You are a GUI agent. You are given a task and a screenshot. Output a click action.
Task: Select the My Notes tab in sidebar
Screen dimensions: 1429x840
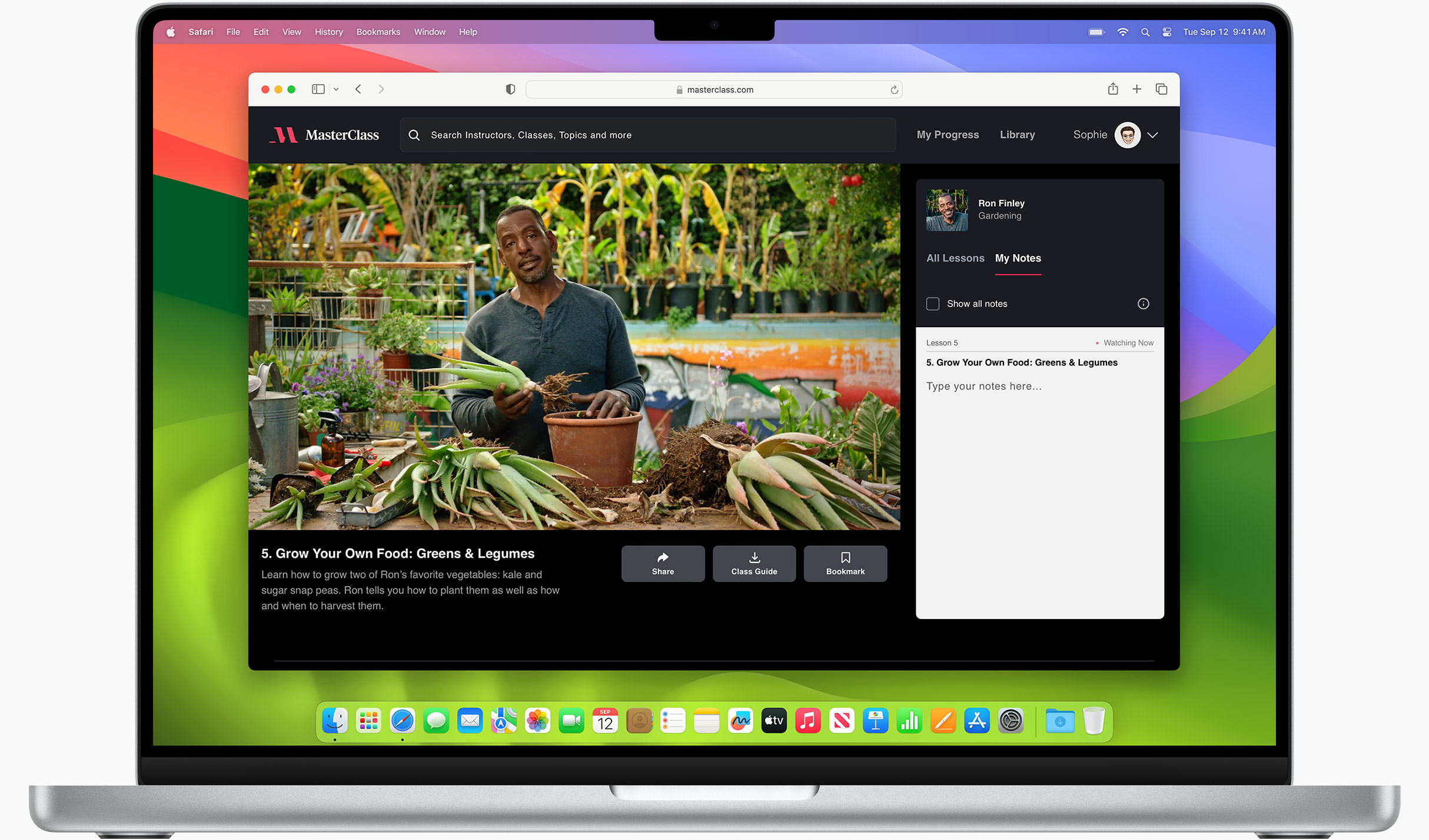pos(1018,258)
